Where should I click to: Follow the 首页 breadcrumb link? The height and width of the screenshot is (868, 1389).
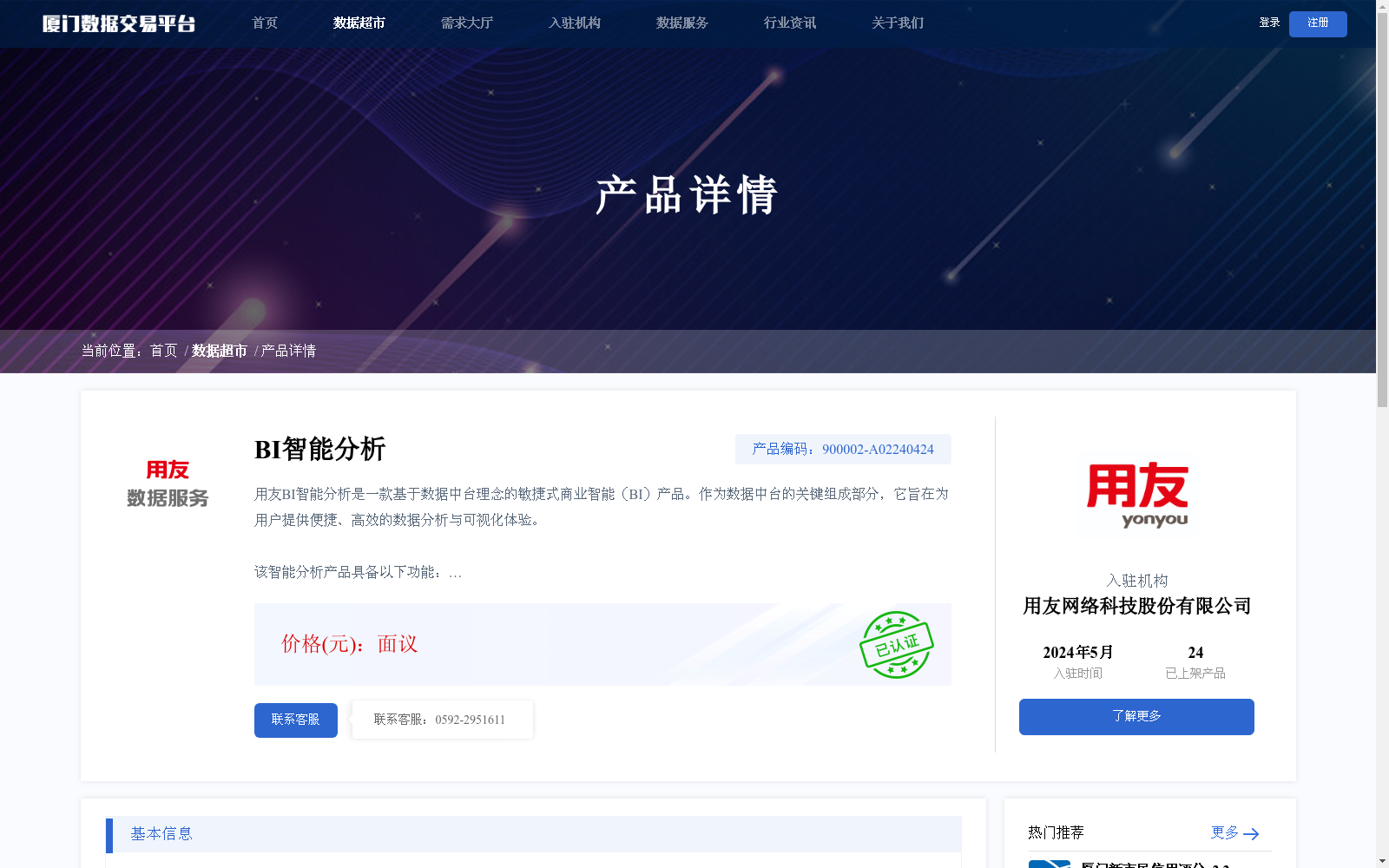tap(163, 351)
